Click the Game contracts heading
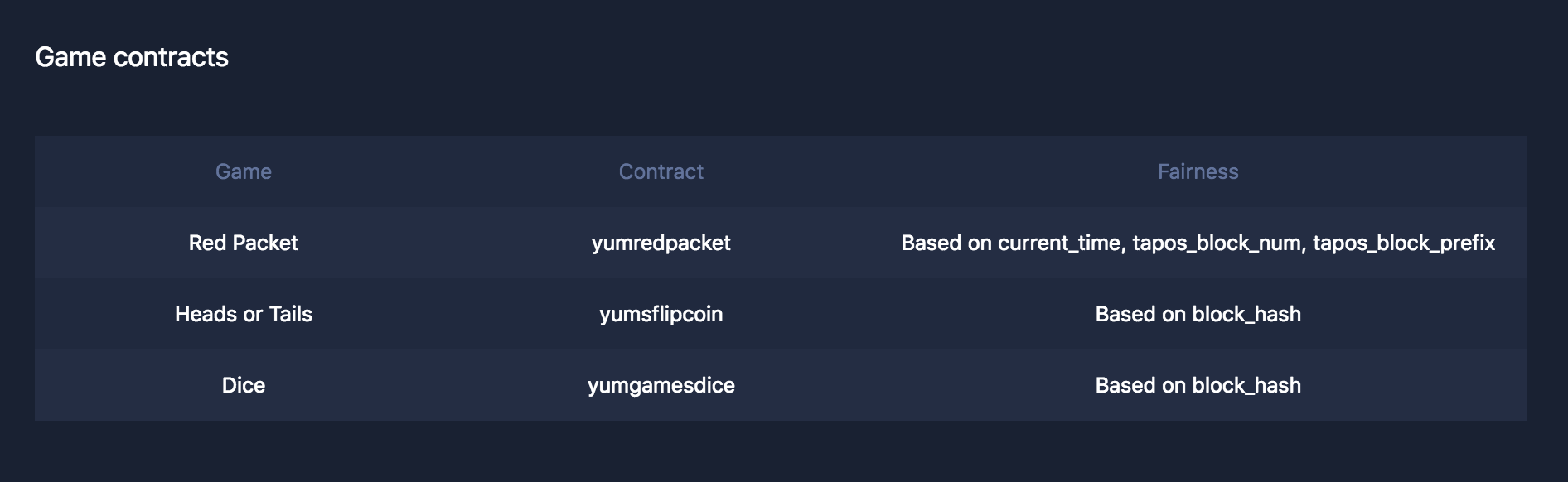 pyautogui.click(x=132, y=57)
